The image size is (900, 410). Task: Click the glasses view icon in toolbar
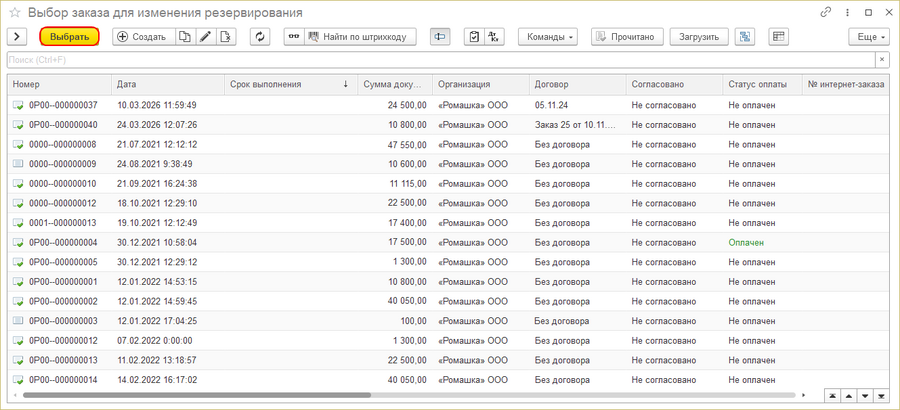(x=294, y=37)
